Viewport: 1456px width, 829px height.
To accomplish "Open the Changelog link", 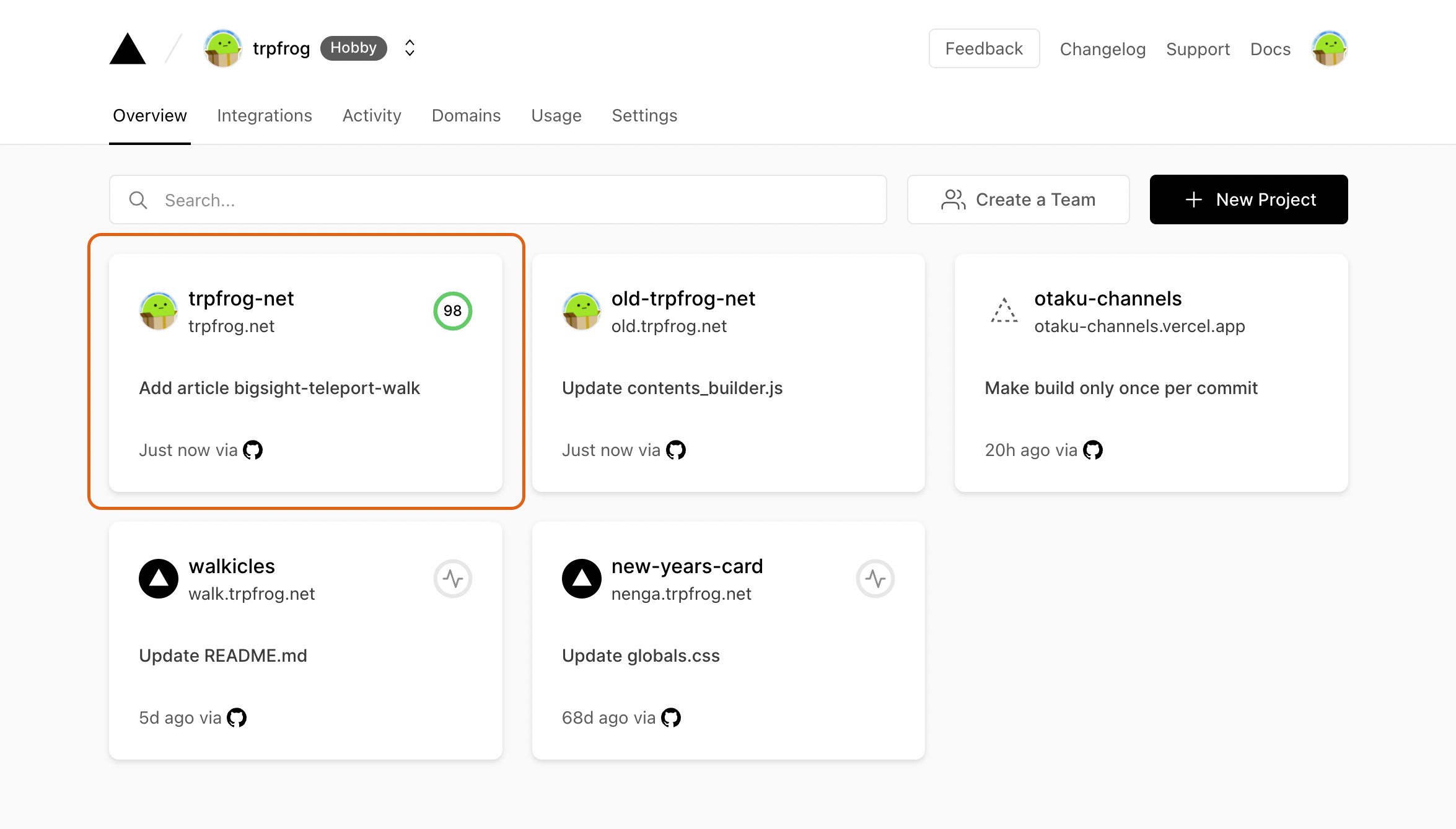I will pos(1102,49).
